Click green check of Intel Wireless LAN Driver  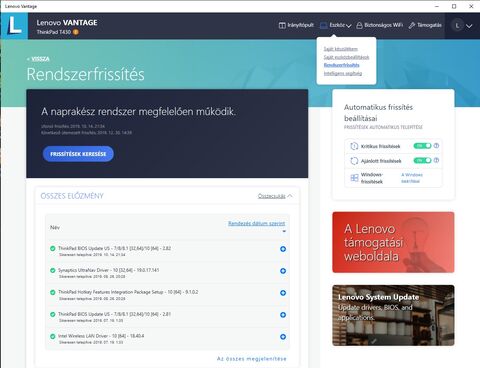pos(53,336)
